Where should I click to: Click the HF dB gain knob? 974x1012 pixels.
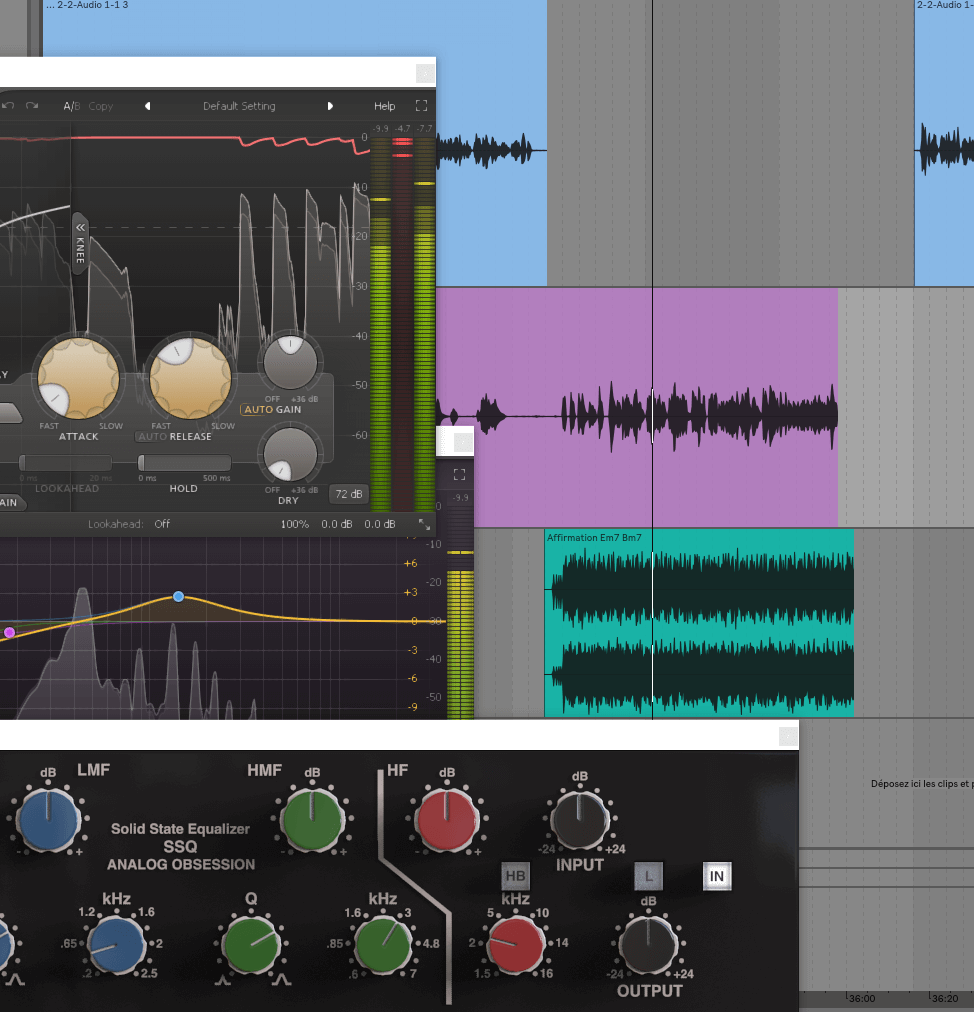coord(447,820)
